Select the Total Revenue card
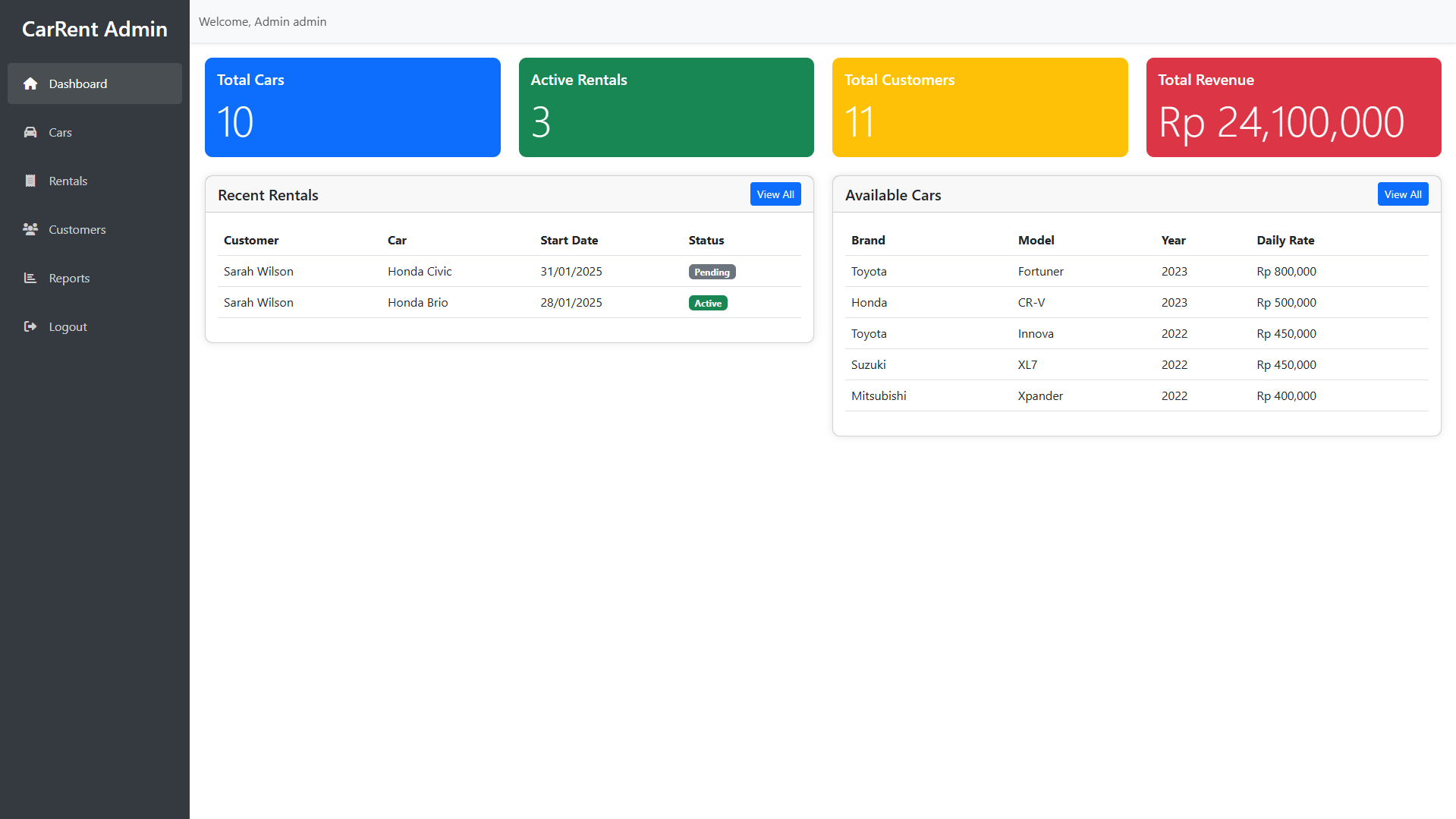This screenshot has height=819, width=1456. click(x=1294, y=107)
